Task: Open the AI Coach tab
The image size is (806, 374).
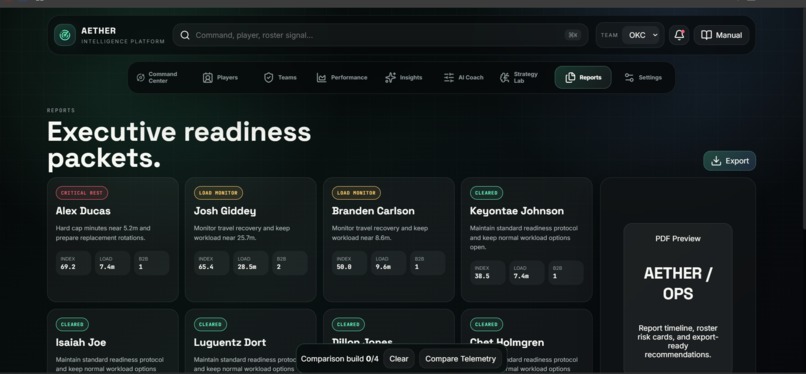Action: 464,78
